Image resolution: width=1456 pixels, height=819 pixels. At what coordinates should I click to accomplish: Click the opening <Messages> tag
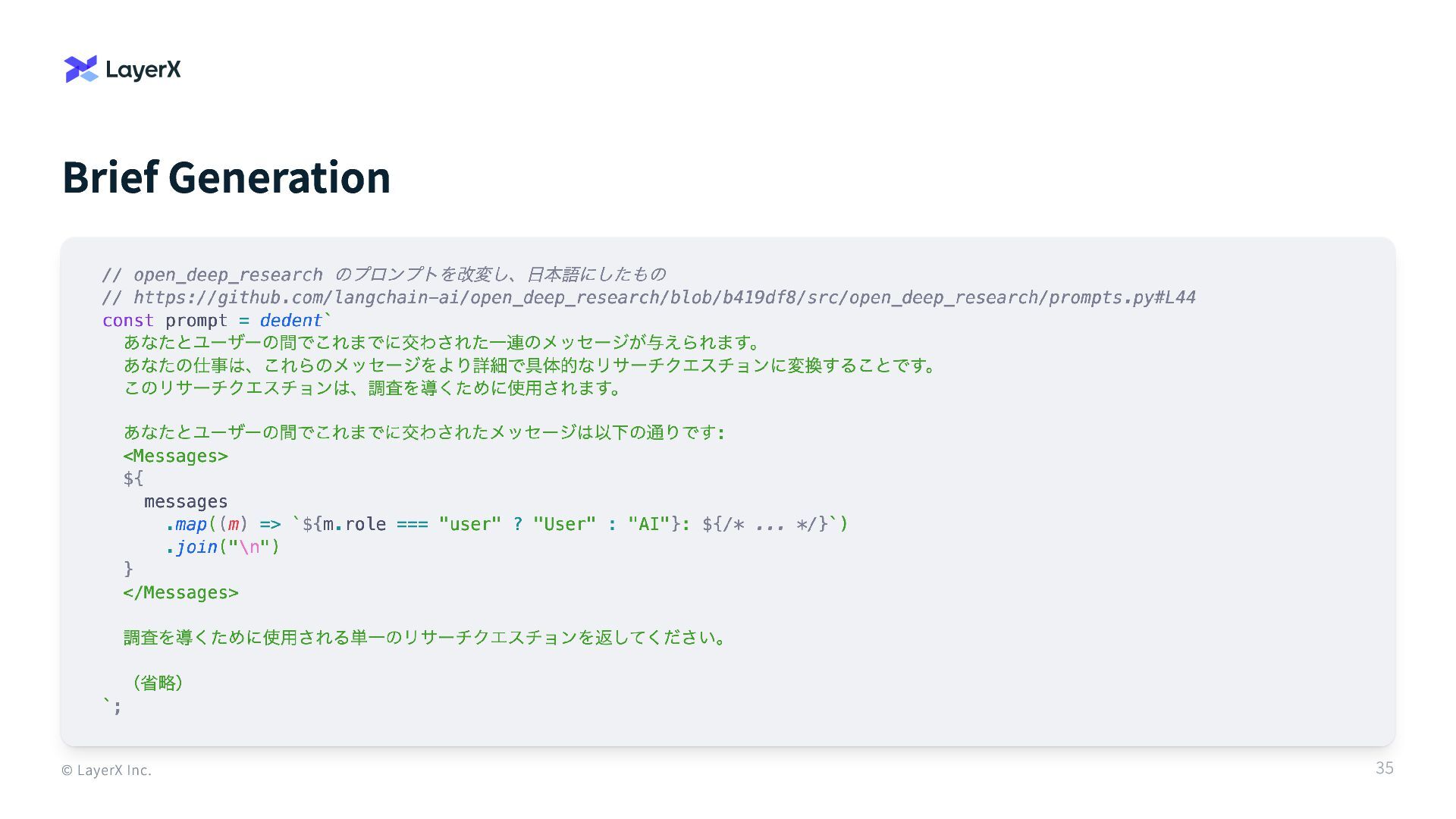[x=175, y=456]
